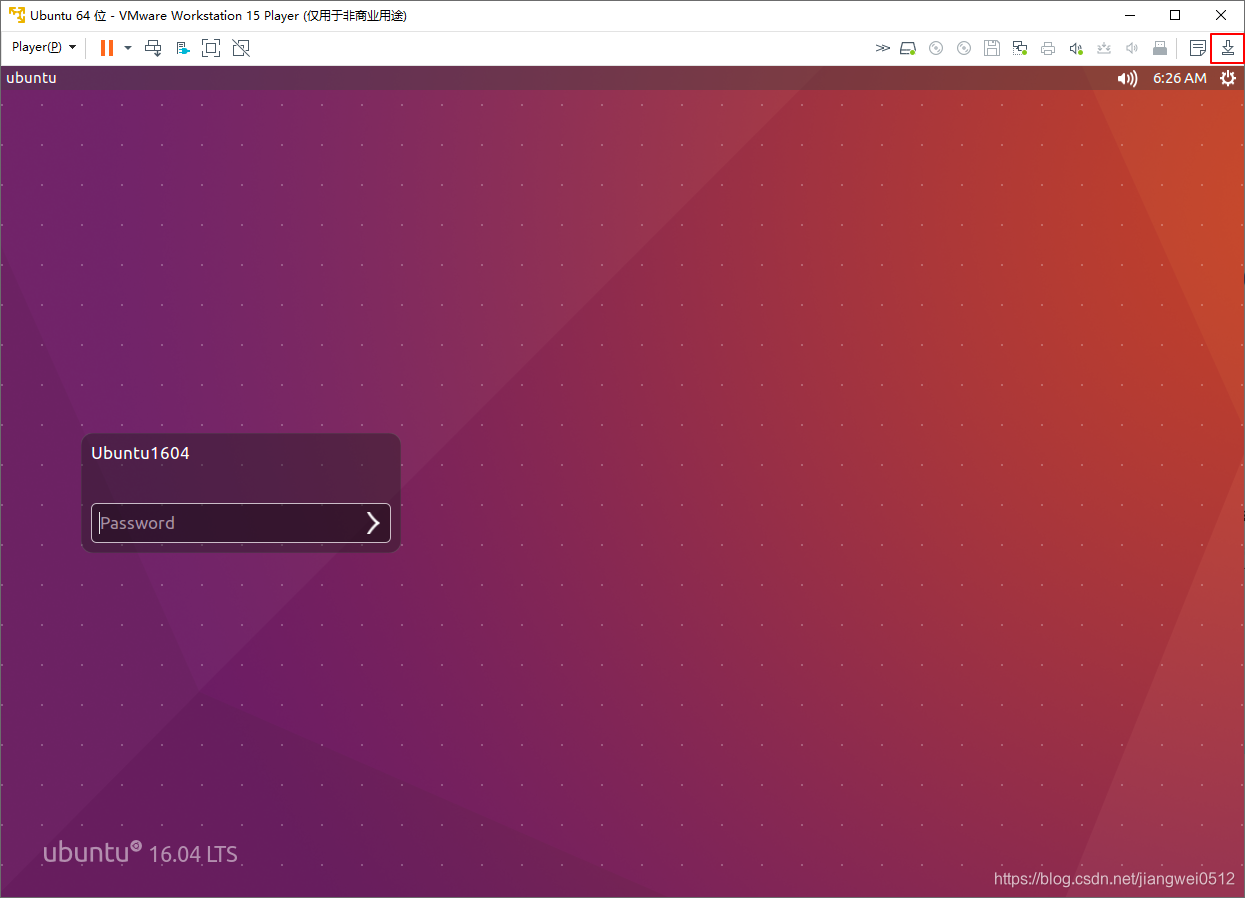Open the active sound card icon with green dot
The width and height of the screenshot is (1245, 898).
(x=1076, y=47)
